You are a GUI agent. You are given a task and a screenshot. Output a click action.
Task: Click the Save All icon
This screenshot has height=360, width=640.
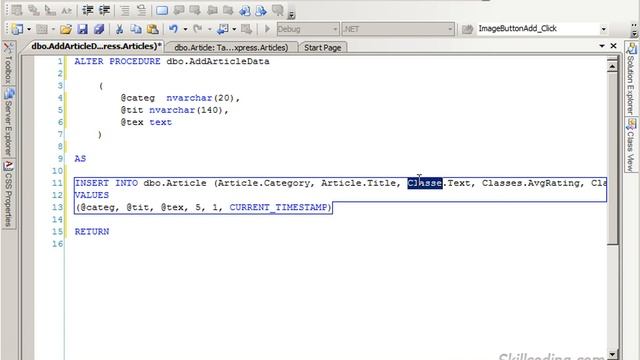pyautogui.click(x=99, y=29)
